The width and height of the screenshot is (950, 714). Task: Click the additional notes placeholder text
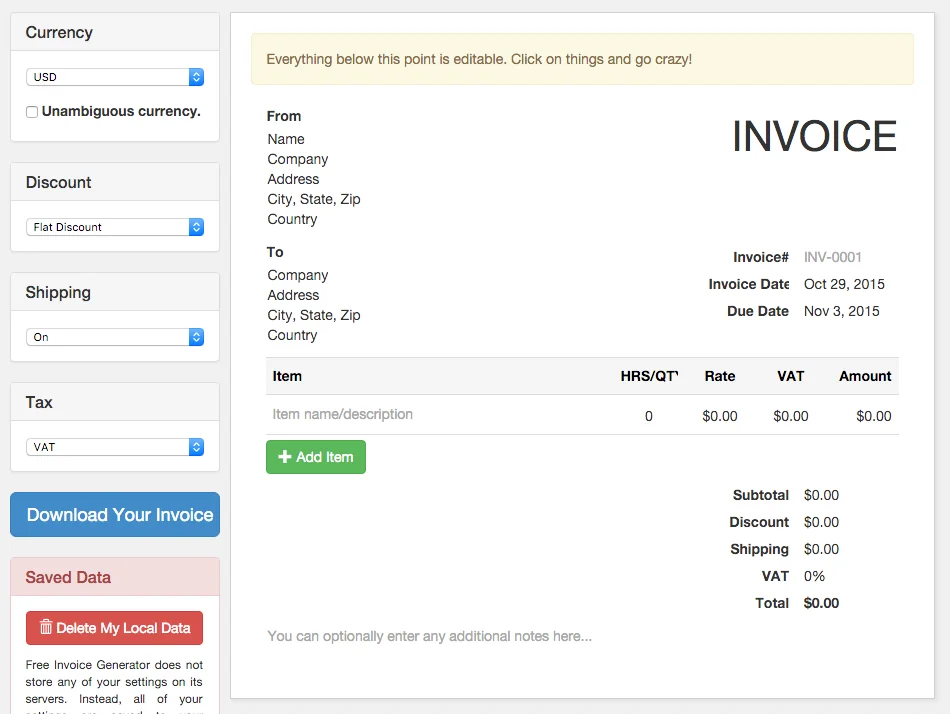pos(428,636)
